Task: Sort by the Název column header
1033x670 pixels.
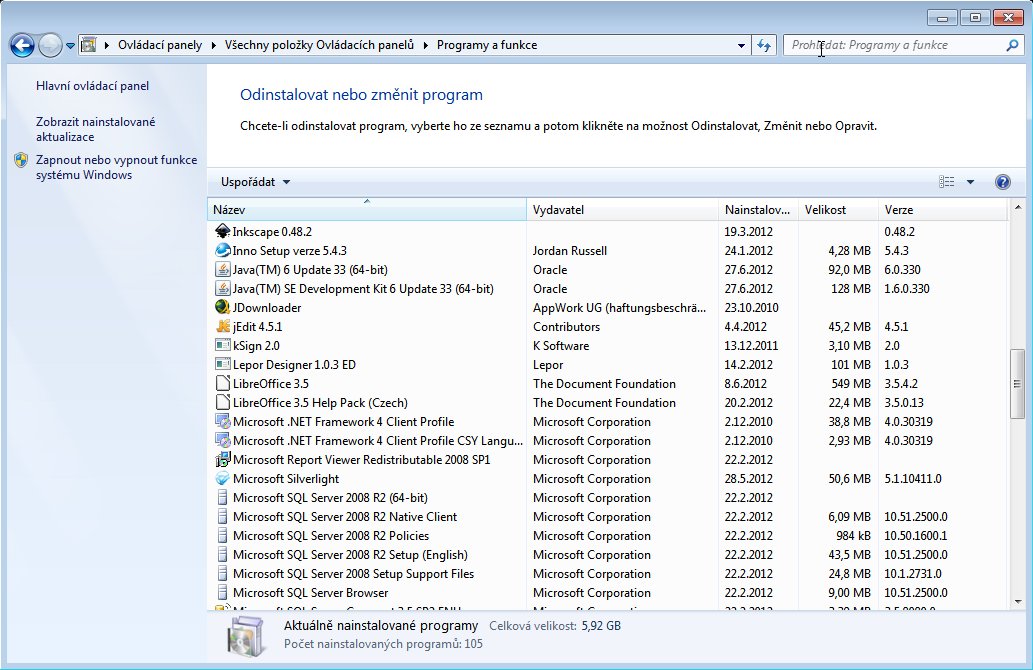Action: click(x=367, y=209)
